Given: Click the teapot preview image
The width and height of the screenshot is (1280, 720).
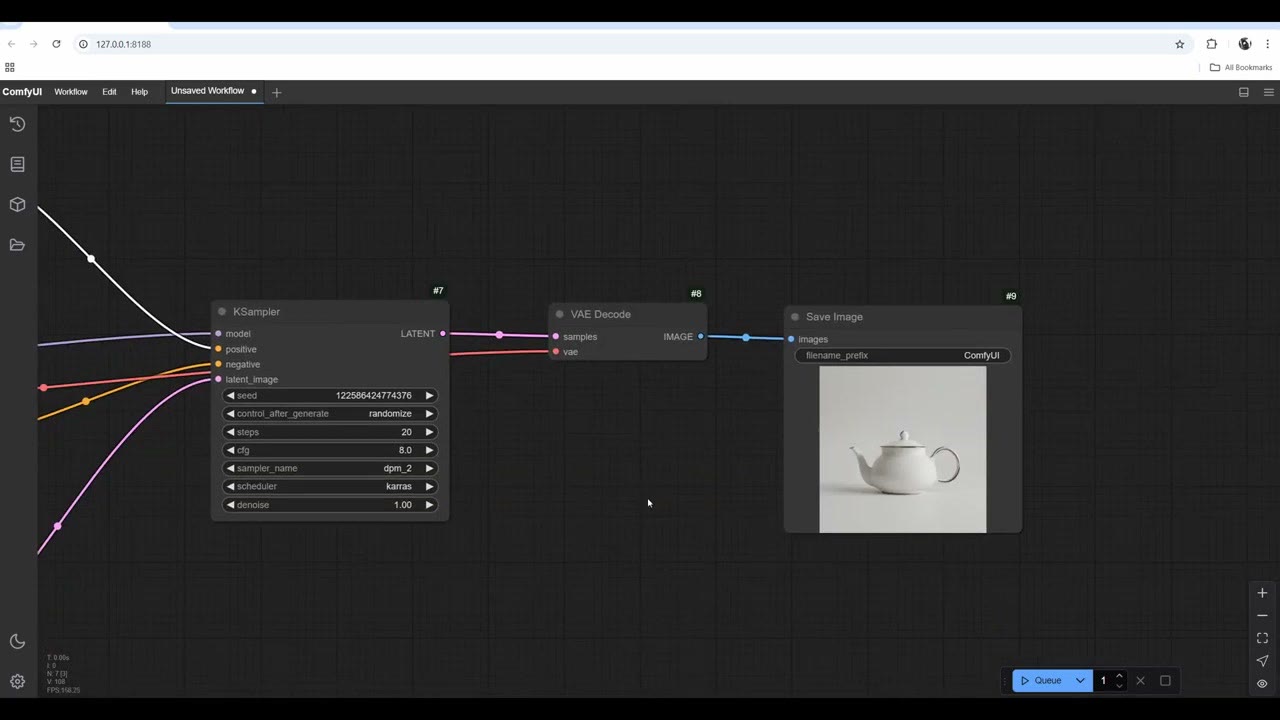Looking at the screenshot, I should click(x=903, y=450).
